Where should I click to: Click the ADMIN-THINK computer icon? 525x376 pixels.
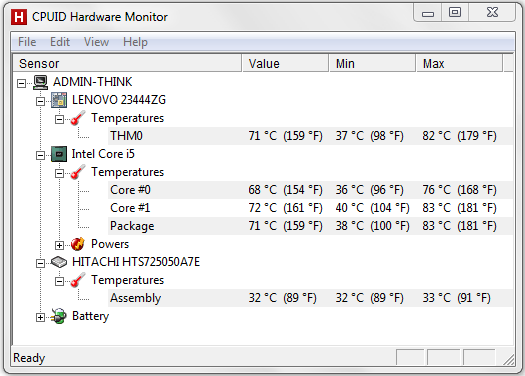[41, 82]
